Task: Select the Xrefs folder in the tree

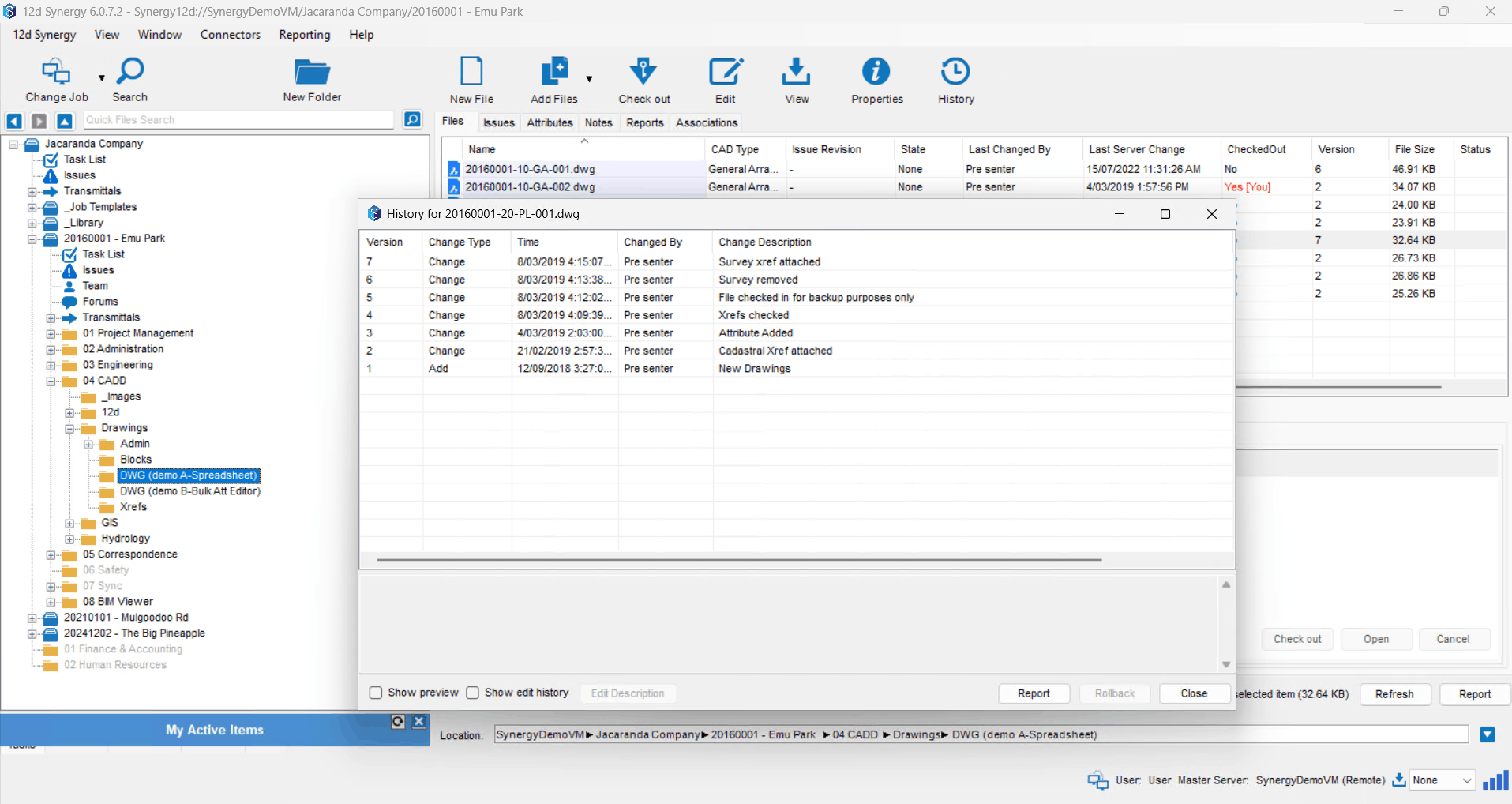Action: point(133,507)
